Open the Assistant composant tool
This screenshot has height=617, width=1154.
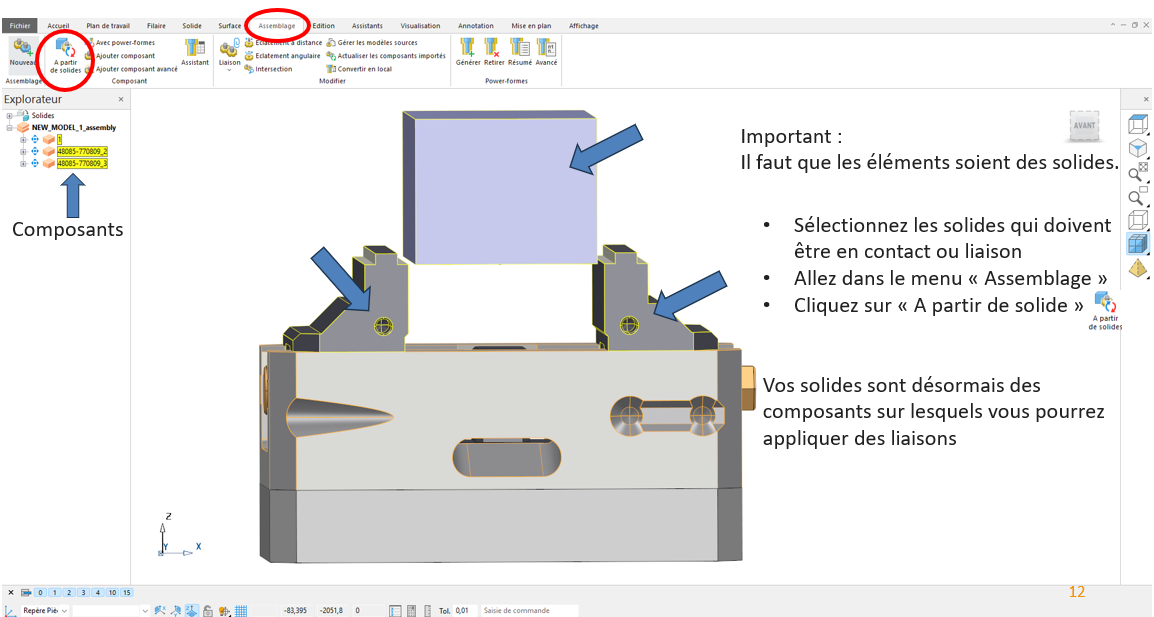coord(195,52)
